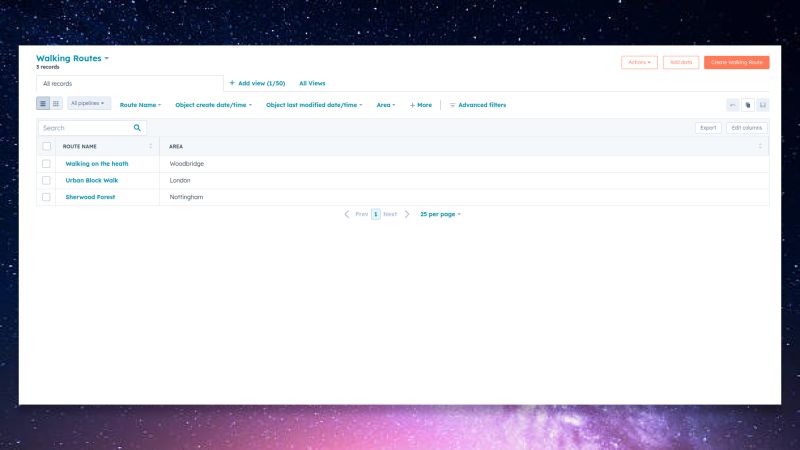Image resolution: width=800 pixels, height=450 pixels.
Task: Click the Prev pagination link
Action: point(362,214)
